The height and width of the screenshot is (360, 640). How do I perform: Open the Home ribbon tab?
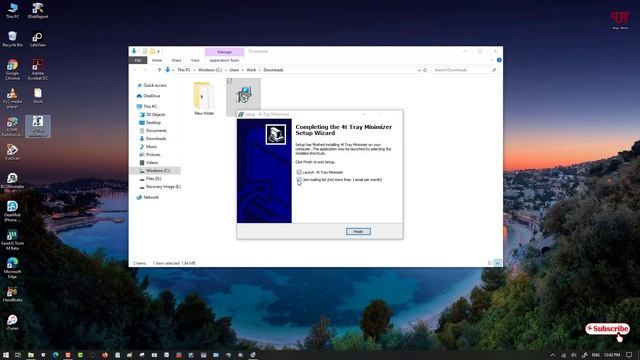157,60
